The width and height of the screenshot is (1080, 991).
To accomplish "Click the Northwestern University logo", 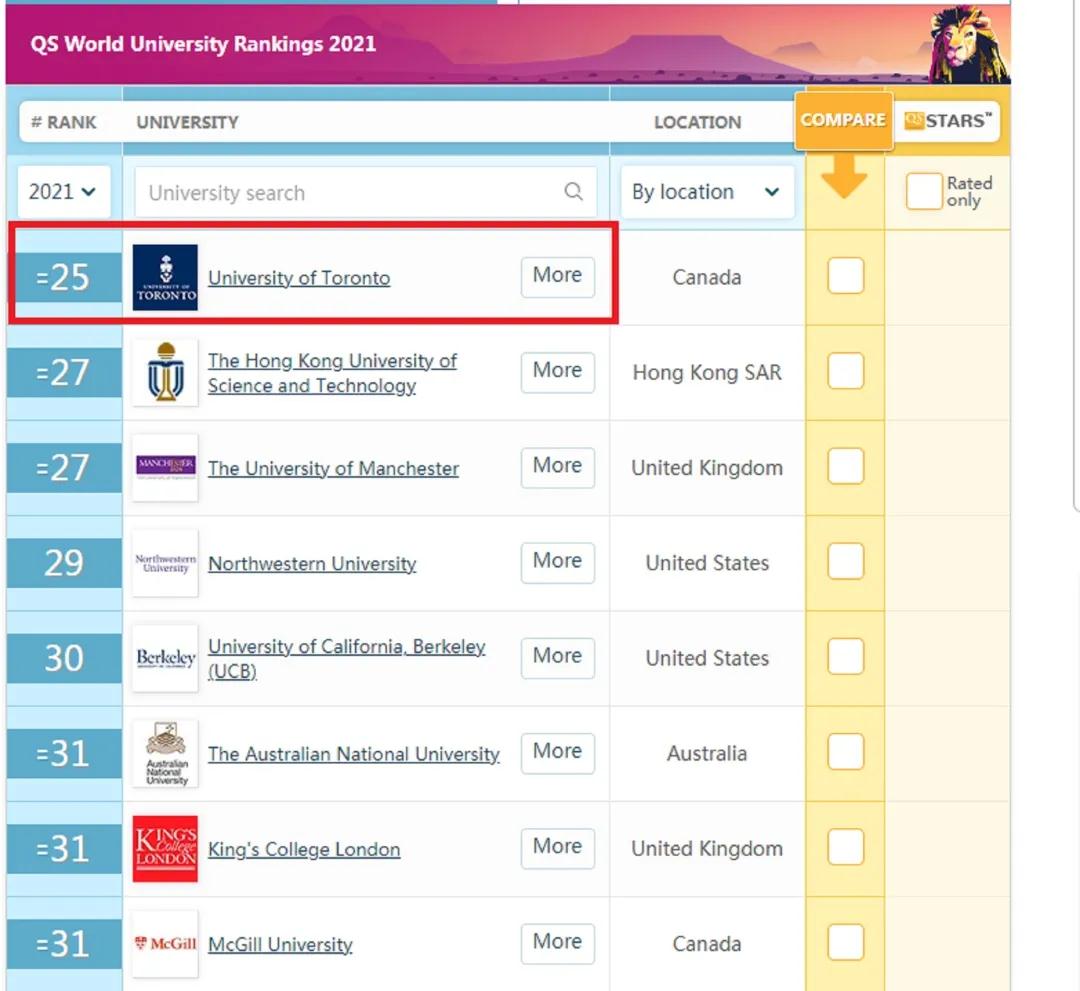I will [165, 563].
